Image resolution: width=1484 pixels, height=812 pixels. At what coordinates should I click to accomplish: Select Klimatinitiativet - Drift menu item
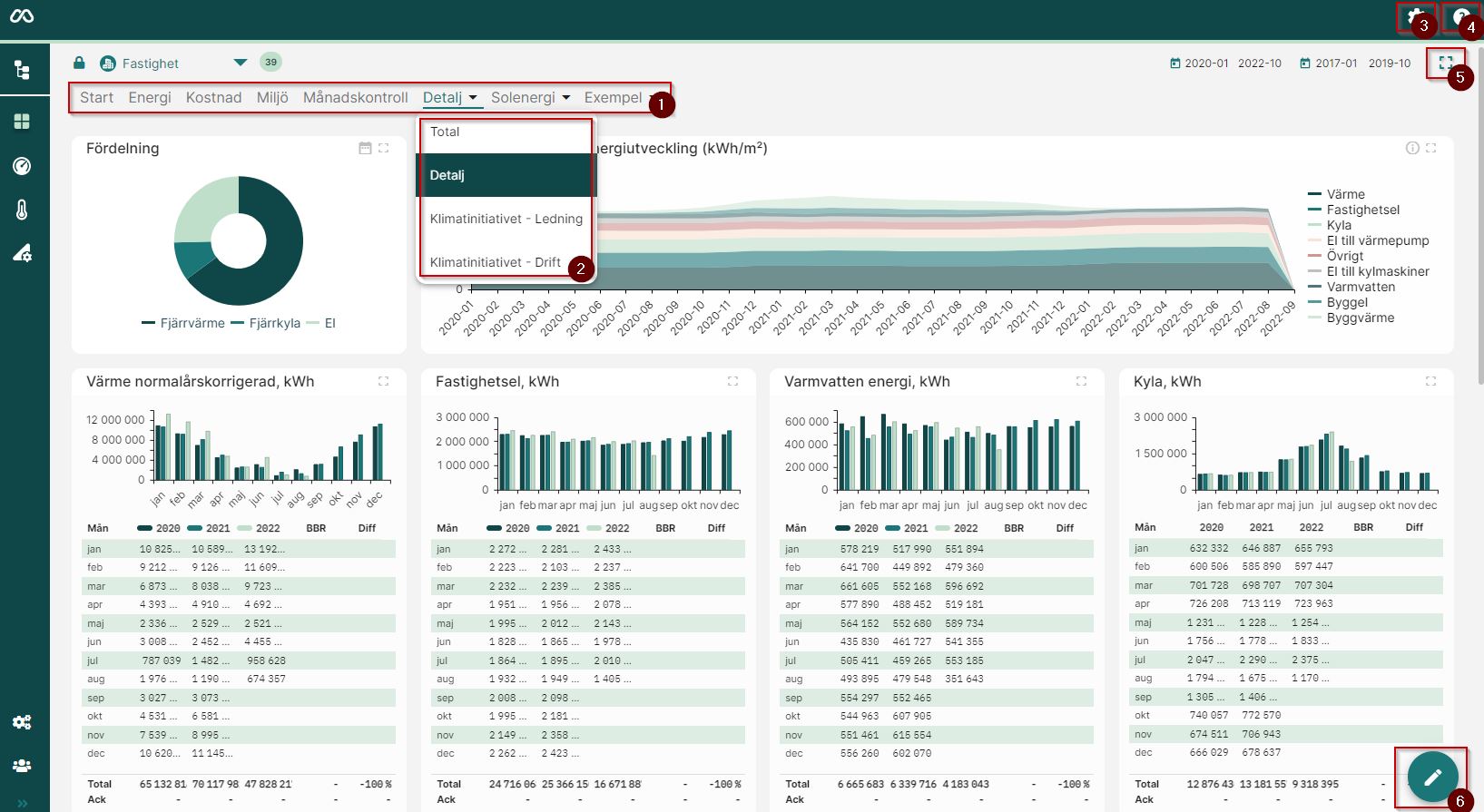[505, 262]
